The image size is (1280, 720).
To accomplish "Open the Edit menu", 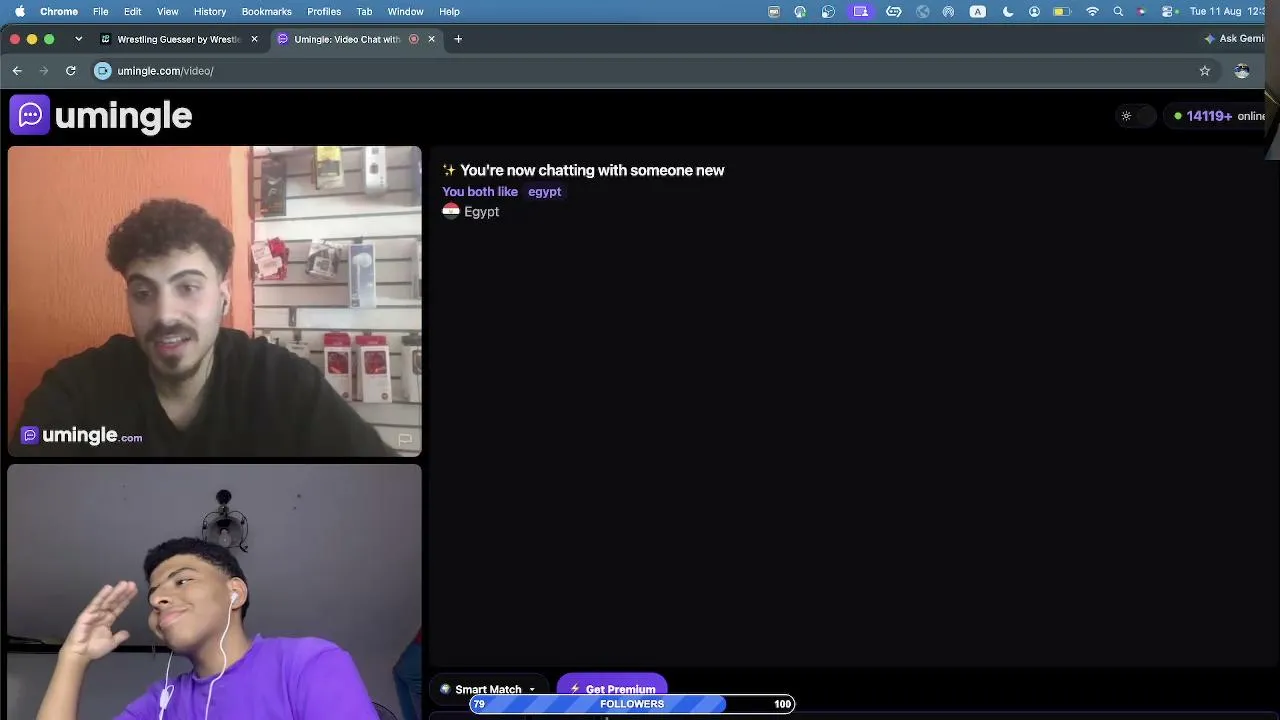I will pyautogui.click(x=133, y=11).
